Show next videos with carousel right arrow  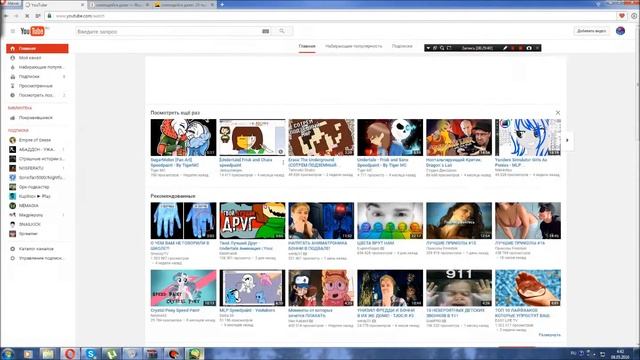pyautogui.click(x=567, y=140)
